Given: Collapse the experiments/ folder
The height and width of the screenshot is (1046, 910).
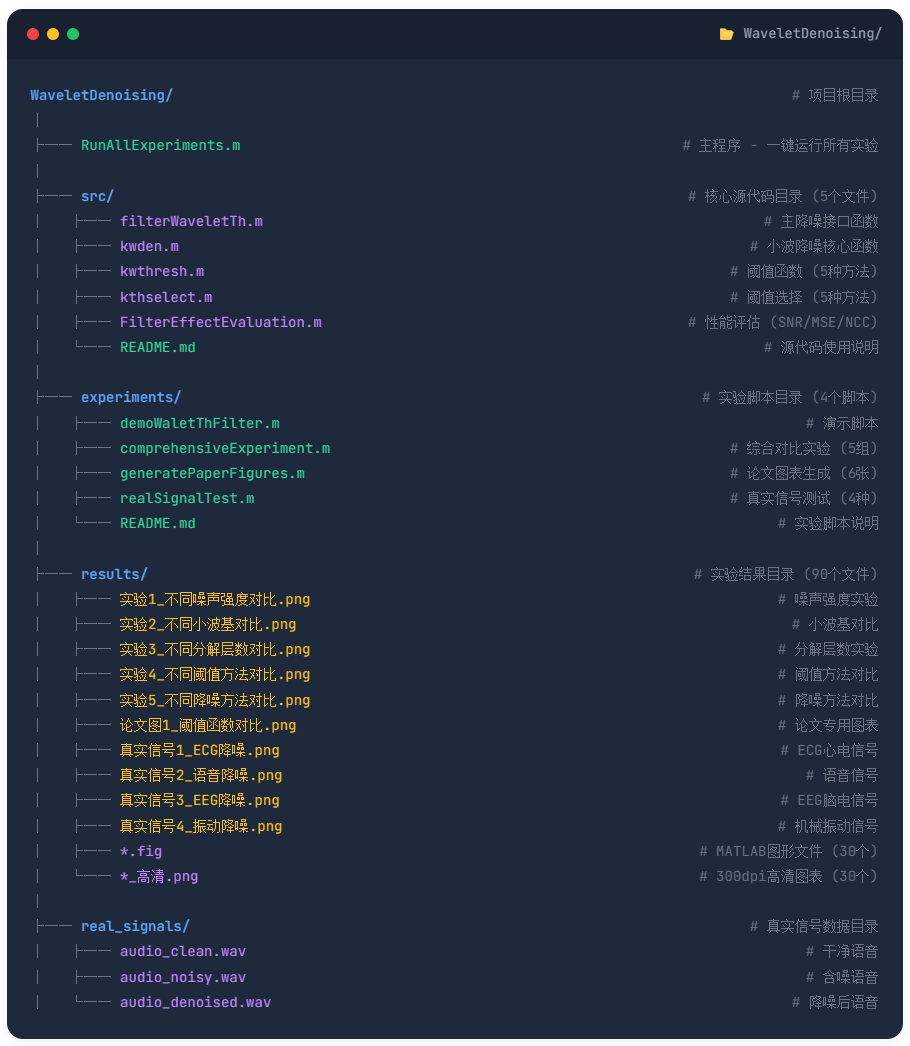Looking at the screenshot, I should pos(131,397).
